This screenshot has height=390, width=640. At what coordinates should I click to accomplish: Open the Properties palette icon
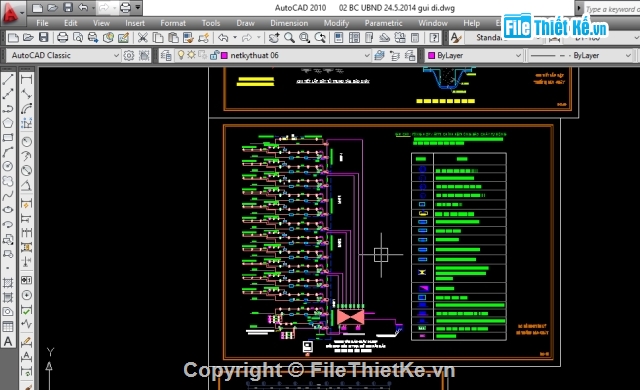pyautogui.click(x=339, y=38)
